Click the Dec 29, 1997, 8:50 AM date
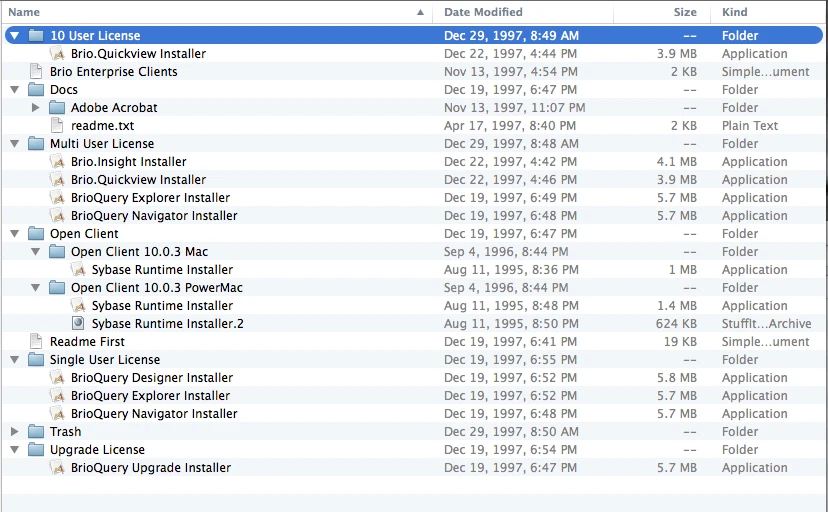 511,432
